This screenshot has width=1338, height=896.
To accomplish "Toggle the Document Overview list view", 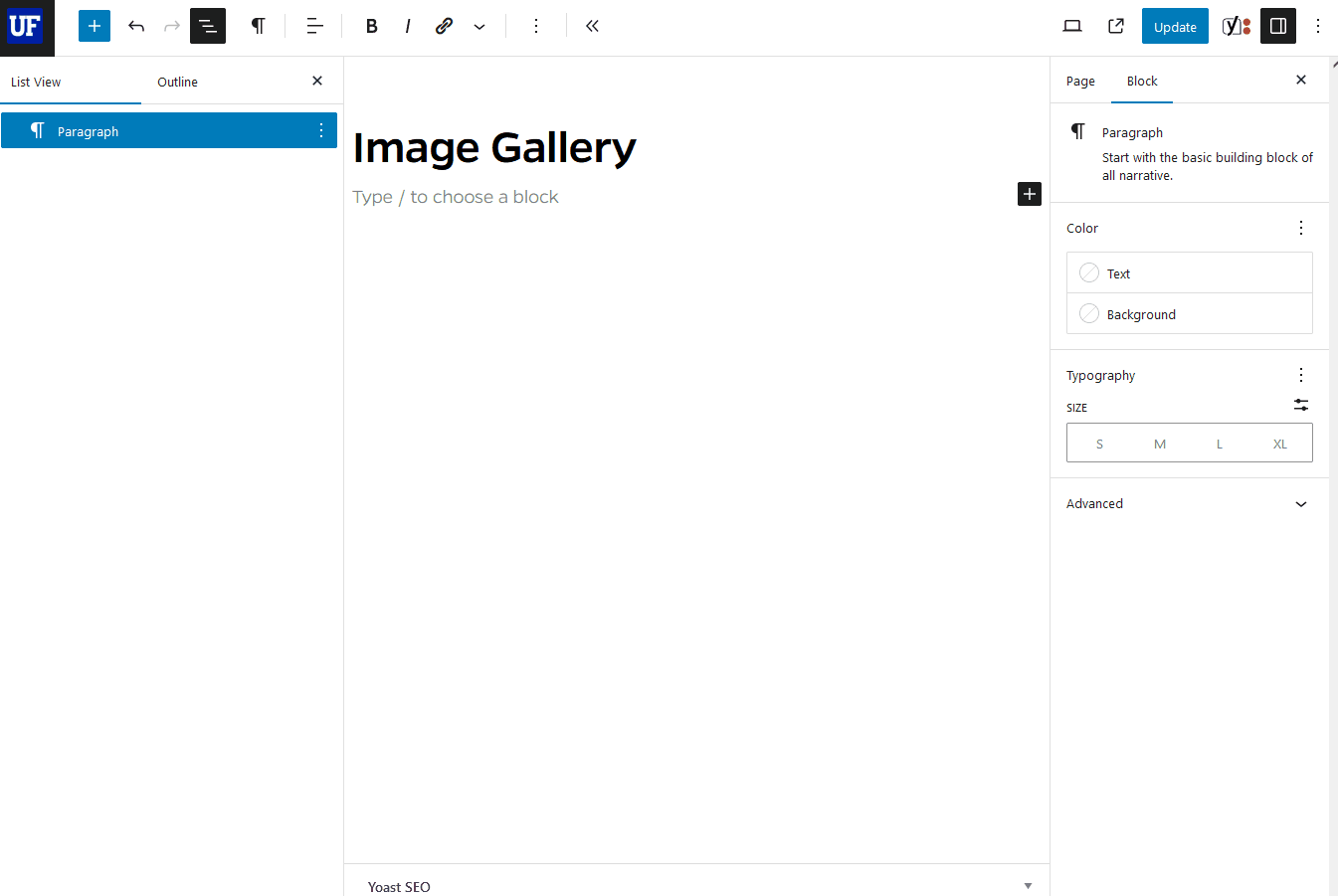I will 207,26.
